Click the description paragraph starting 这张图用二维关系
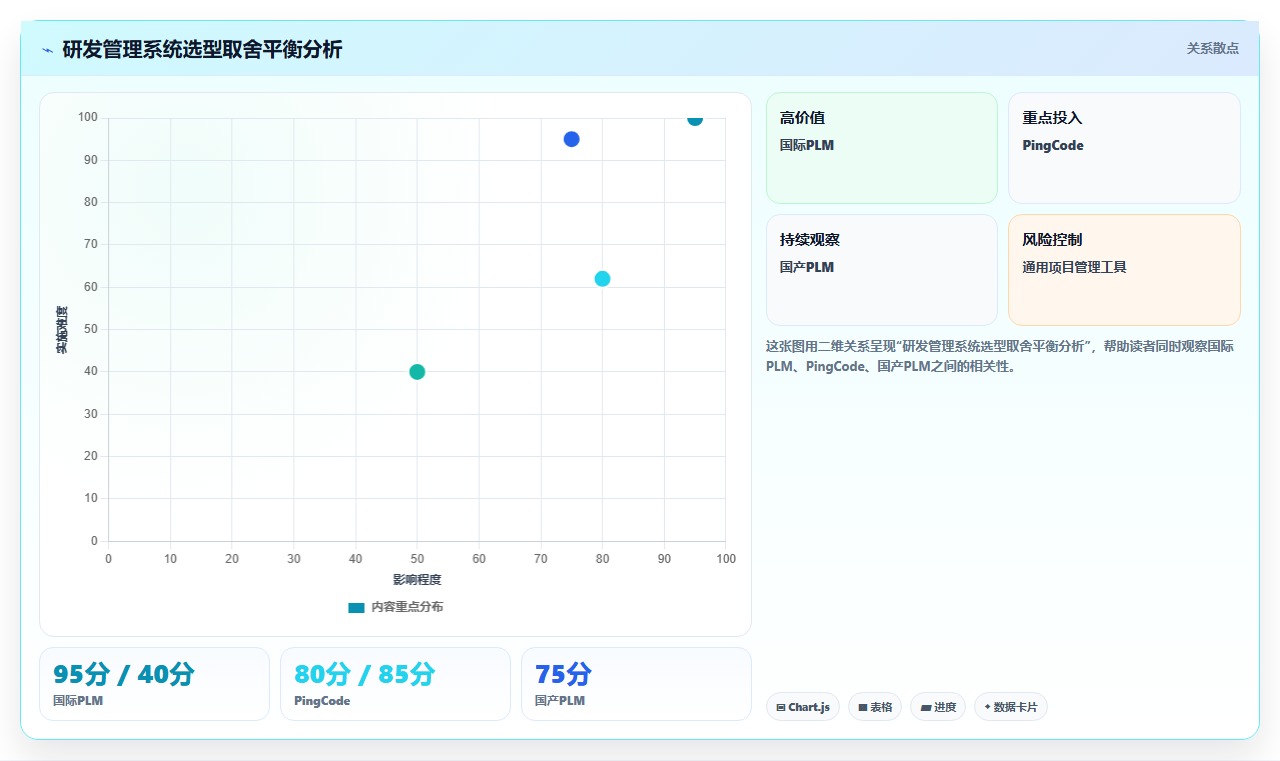Screen dimensions: 1280x761 1003,356
